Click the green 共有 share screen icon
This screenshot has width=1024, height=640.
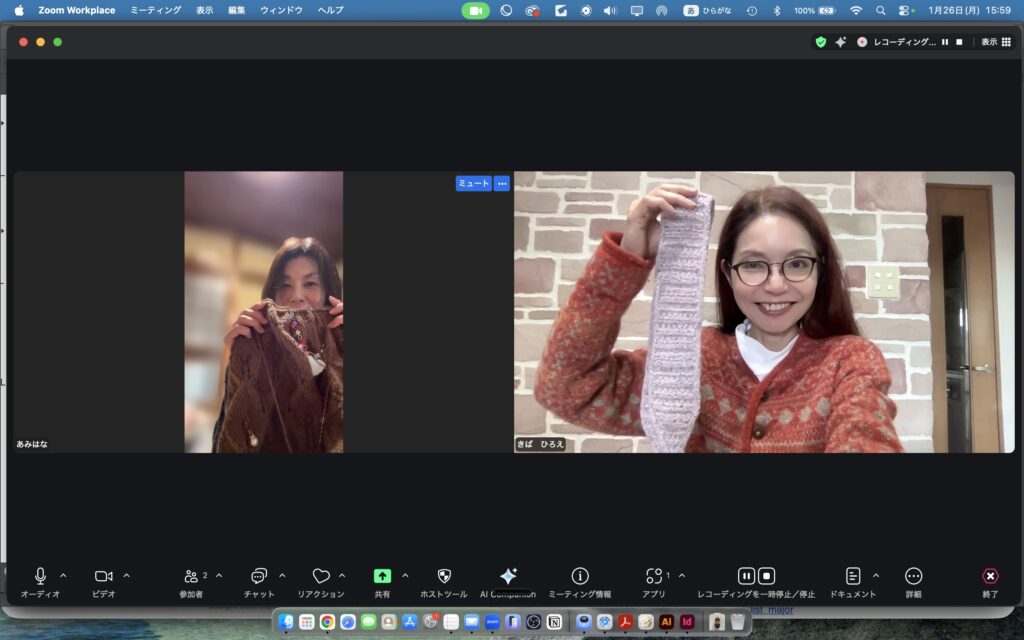[x=382, y=576]
